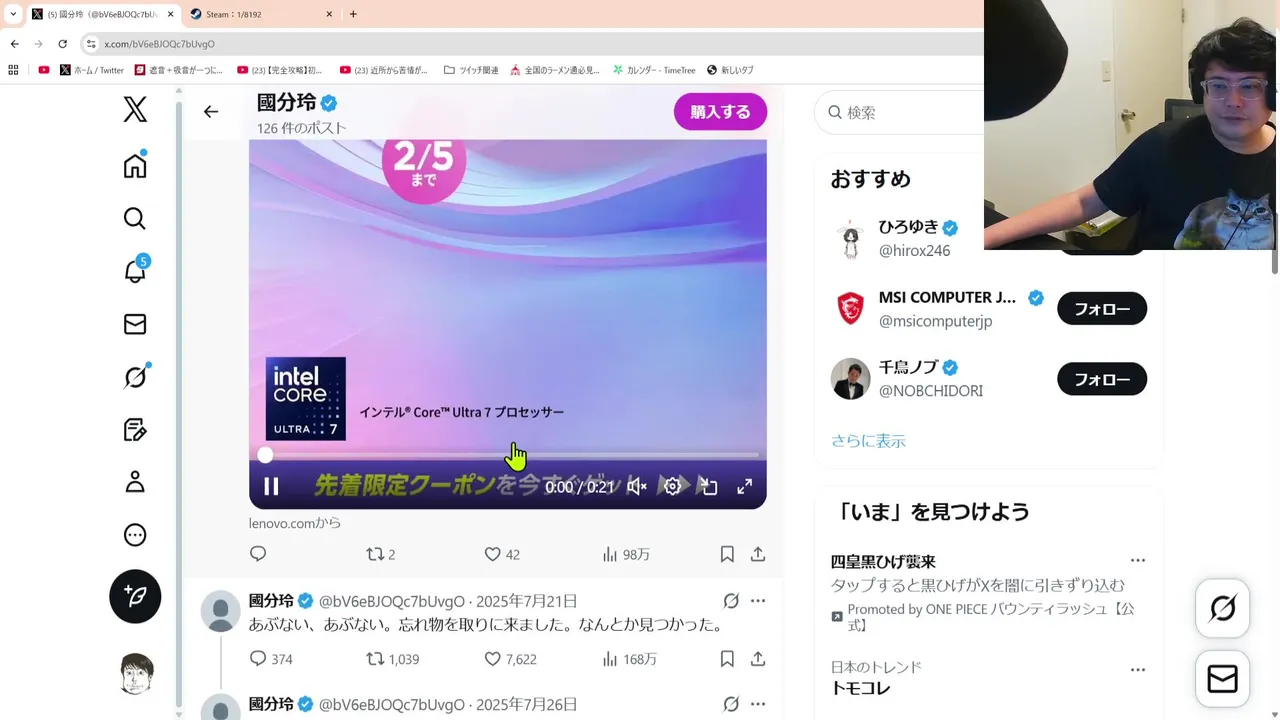1280x720 pixels.
Task: Like the post with 7,622 likes
Action: (510, 659)
